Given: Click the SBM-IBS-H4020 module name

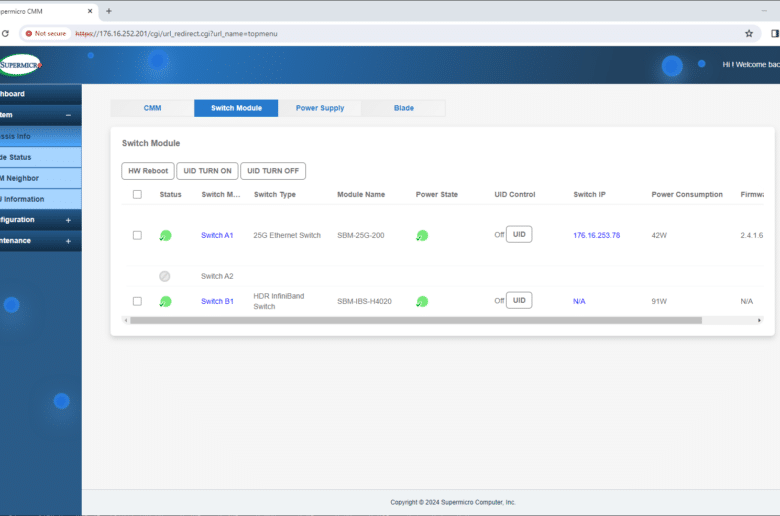Looking at the screenshot, I should coord(364,302).
